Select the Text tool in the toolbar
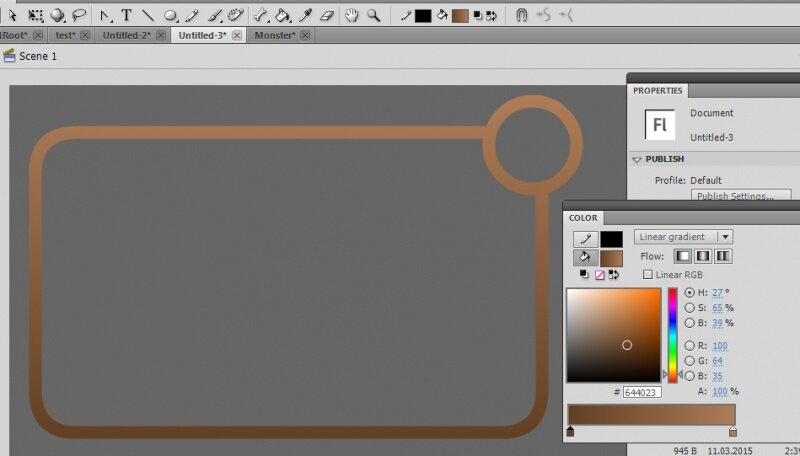The height and width of the screenshot is (456, 800). click(x=126, y=16)
